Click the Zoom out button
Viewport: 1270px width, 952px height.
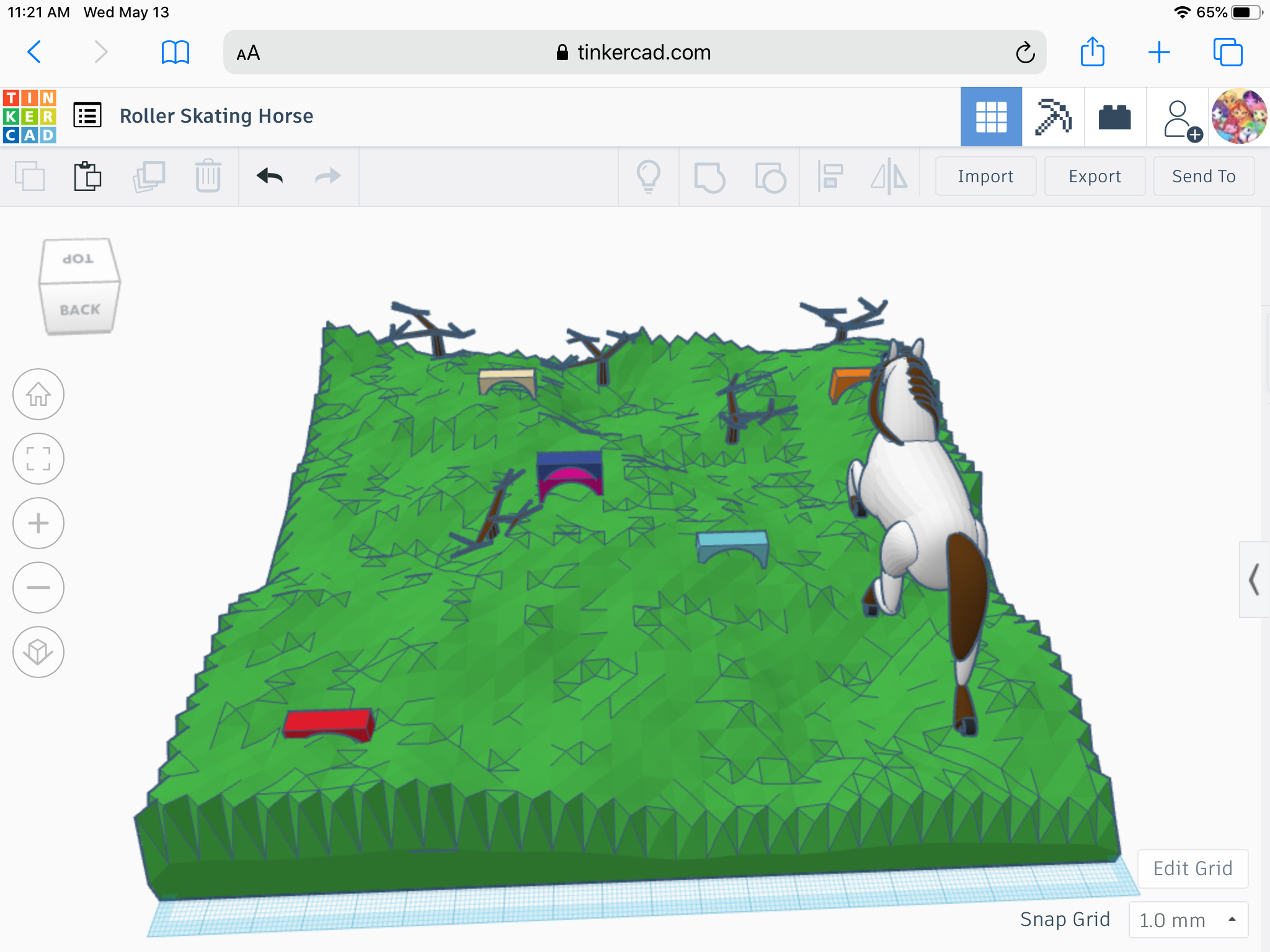(38, 588)
